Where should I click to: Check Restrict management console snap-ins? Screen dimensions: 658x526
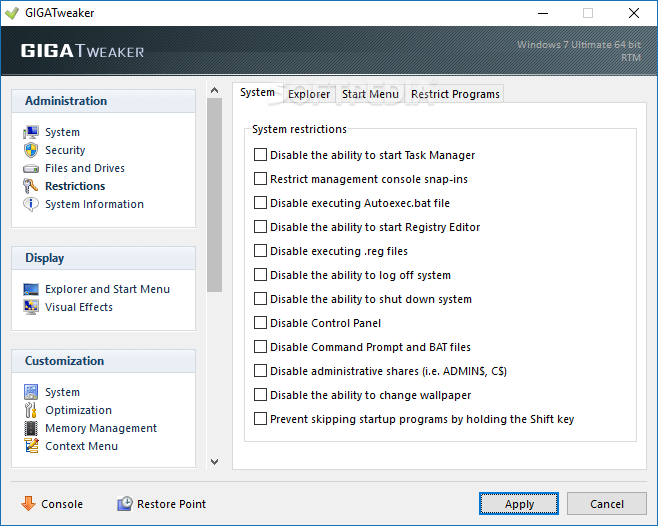click(260, 178)
